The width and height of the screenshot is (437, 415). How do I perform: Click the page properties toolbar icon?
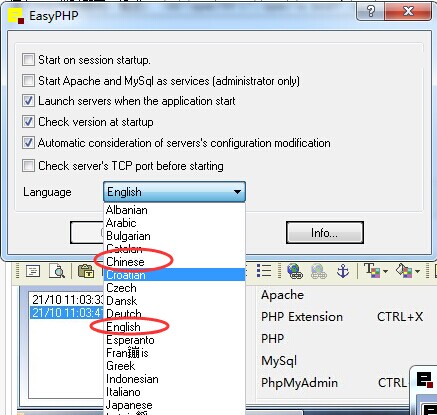(x=33, y=271)
